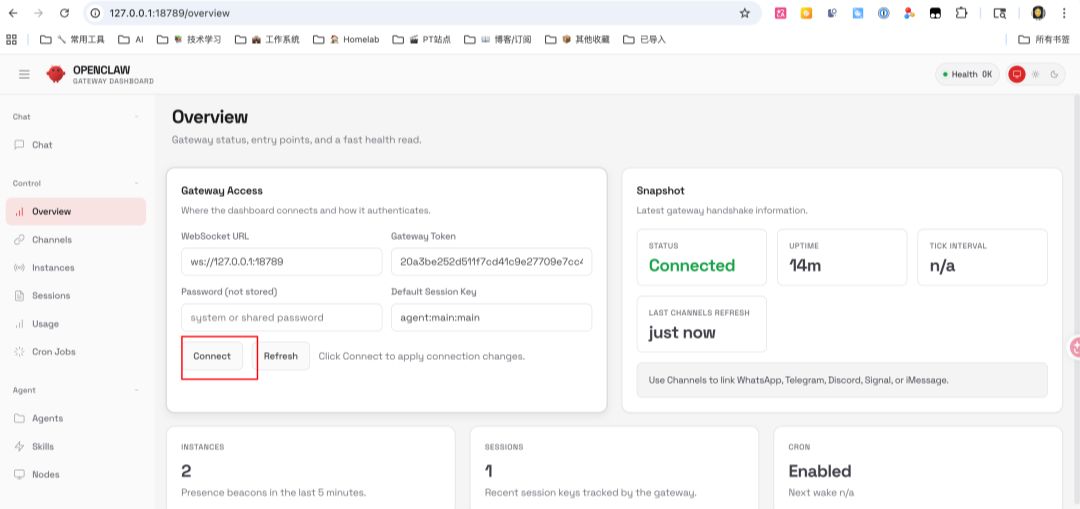Screen dimensions: 1080x509
Task: Open the 博客/订阅 bookmark folder
Action: click(x=498, y=39)
